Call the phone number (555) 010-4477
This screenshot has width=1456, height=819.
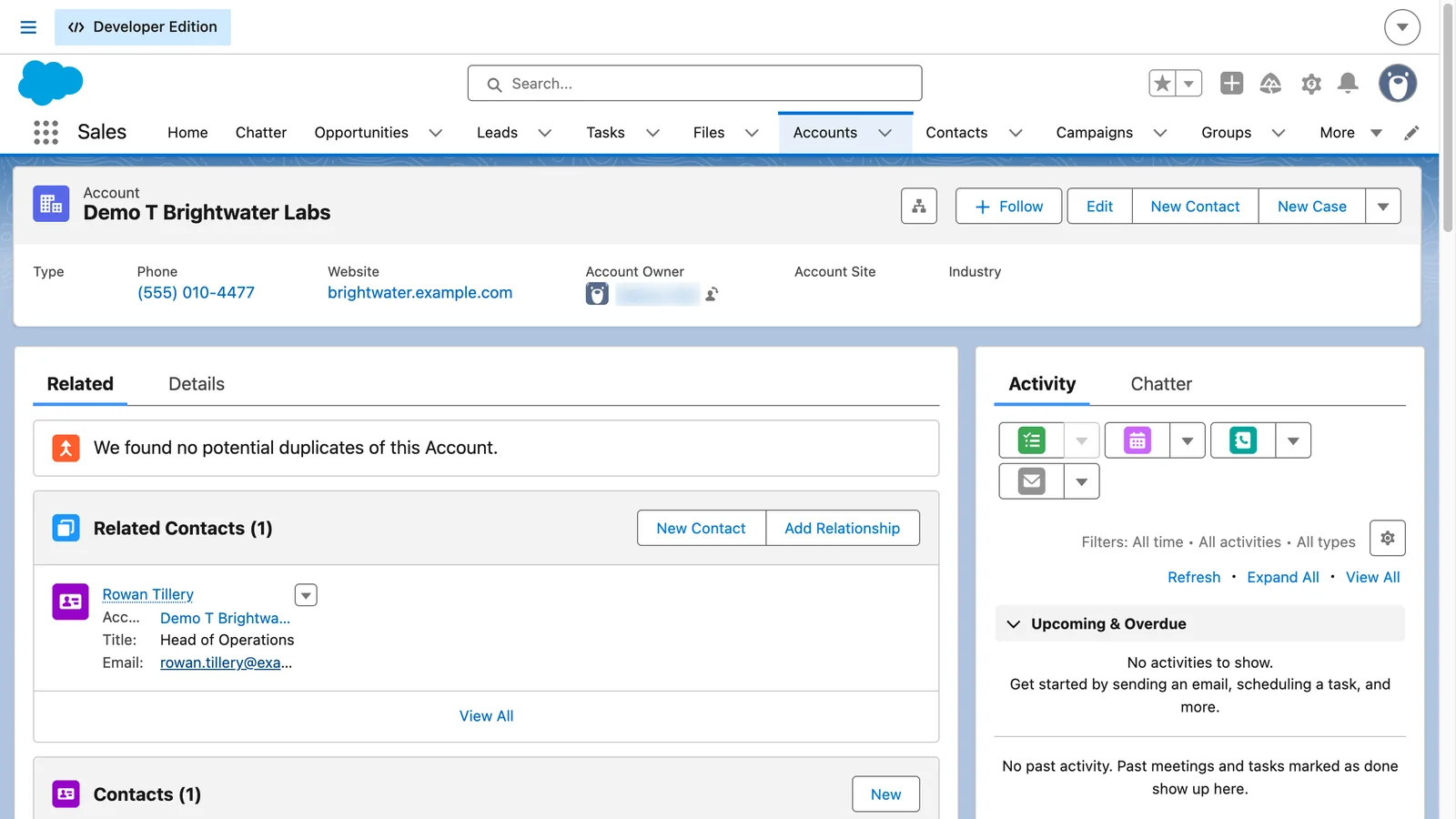click(x=196, y=293)
